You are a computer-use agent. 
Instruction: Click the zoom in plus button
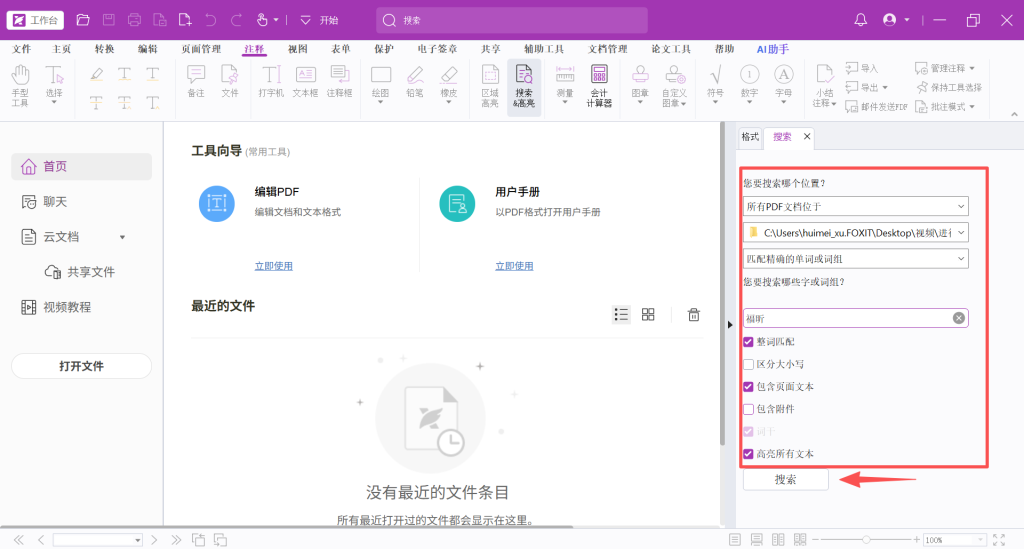(917, 540)
